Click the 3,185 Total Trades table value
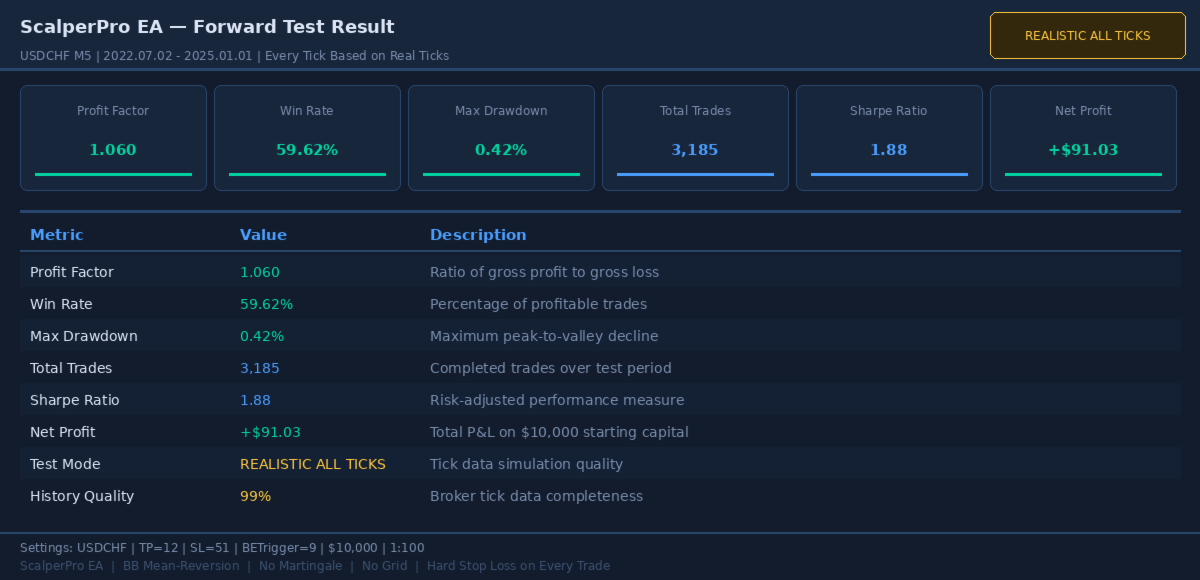The height and width of the screenshot is (580, 1200). pos(260,368)
